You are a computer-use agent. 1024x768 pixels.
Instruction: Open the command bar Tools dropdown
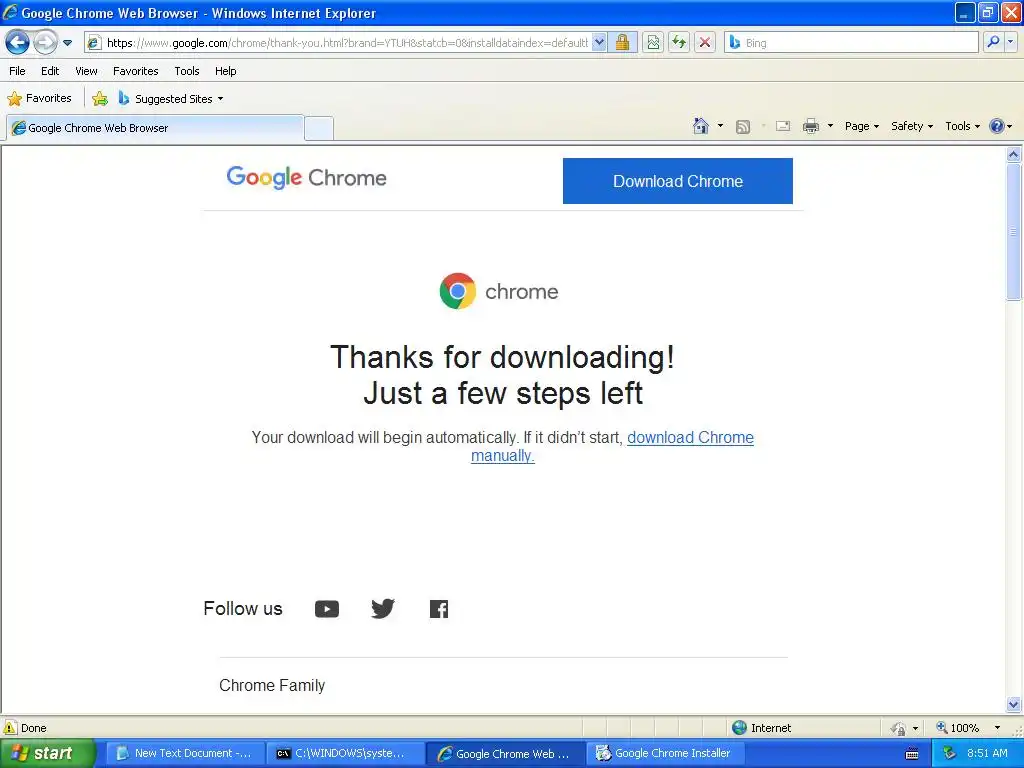962,126
